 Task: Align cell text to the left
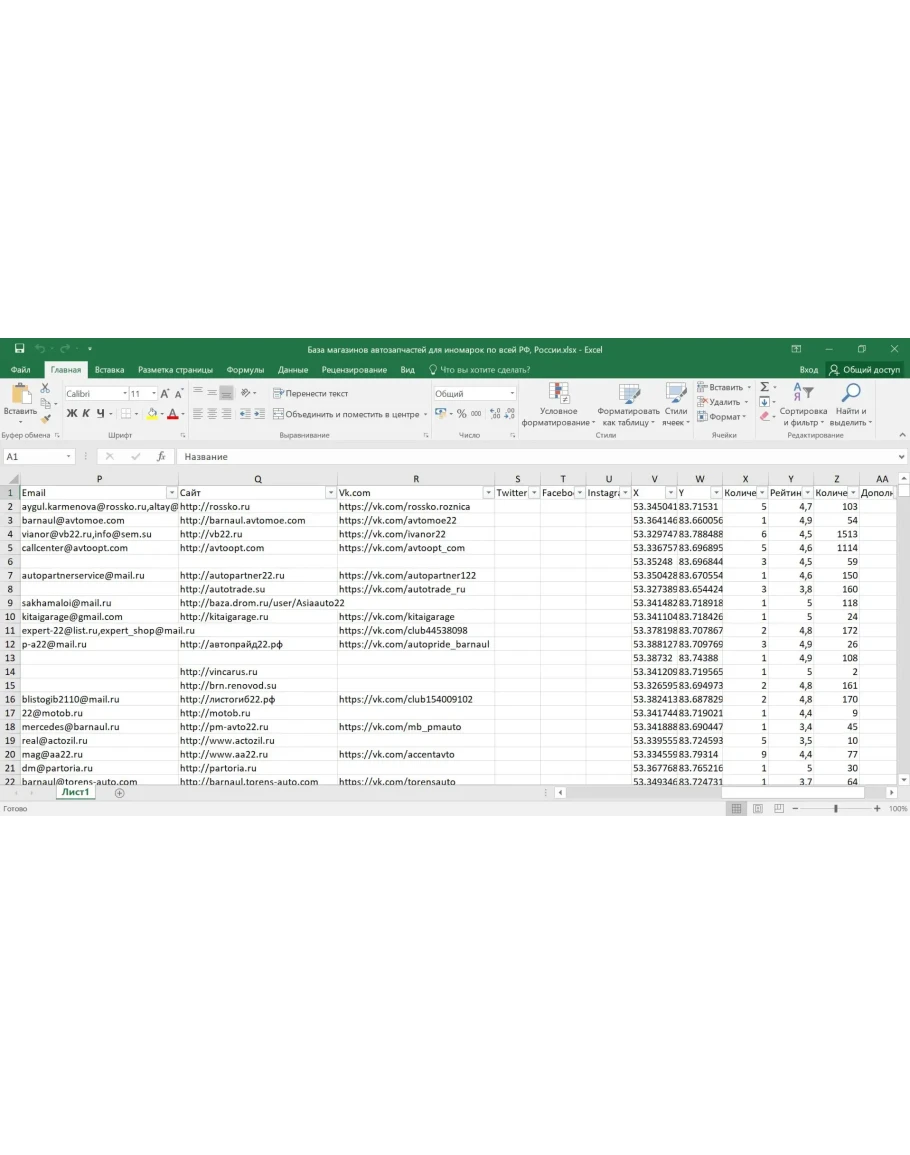coord(197,414)
